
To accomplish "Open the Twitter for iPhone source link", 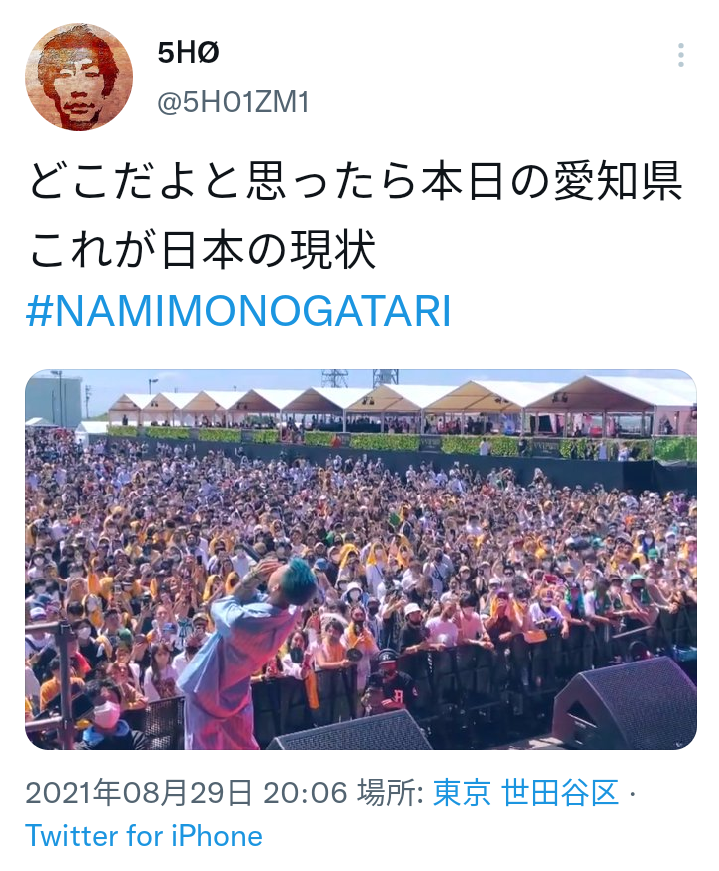I will tap(144, 836).
